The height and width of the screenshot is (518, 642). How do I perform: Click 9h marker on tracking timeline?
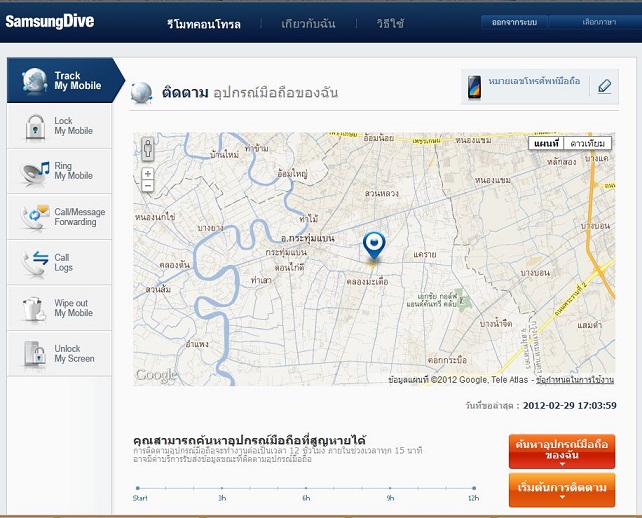[390, 488]
